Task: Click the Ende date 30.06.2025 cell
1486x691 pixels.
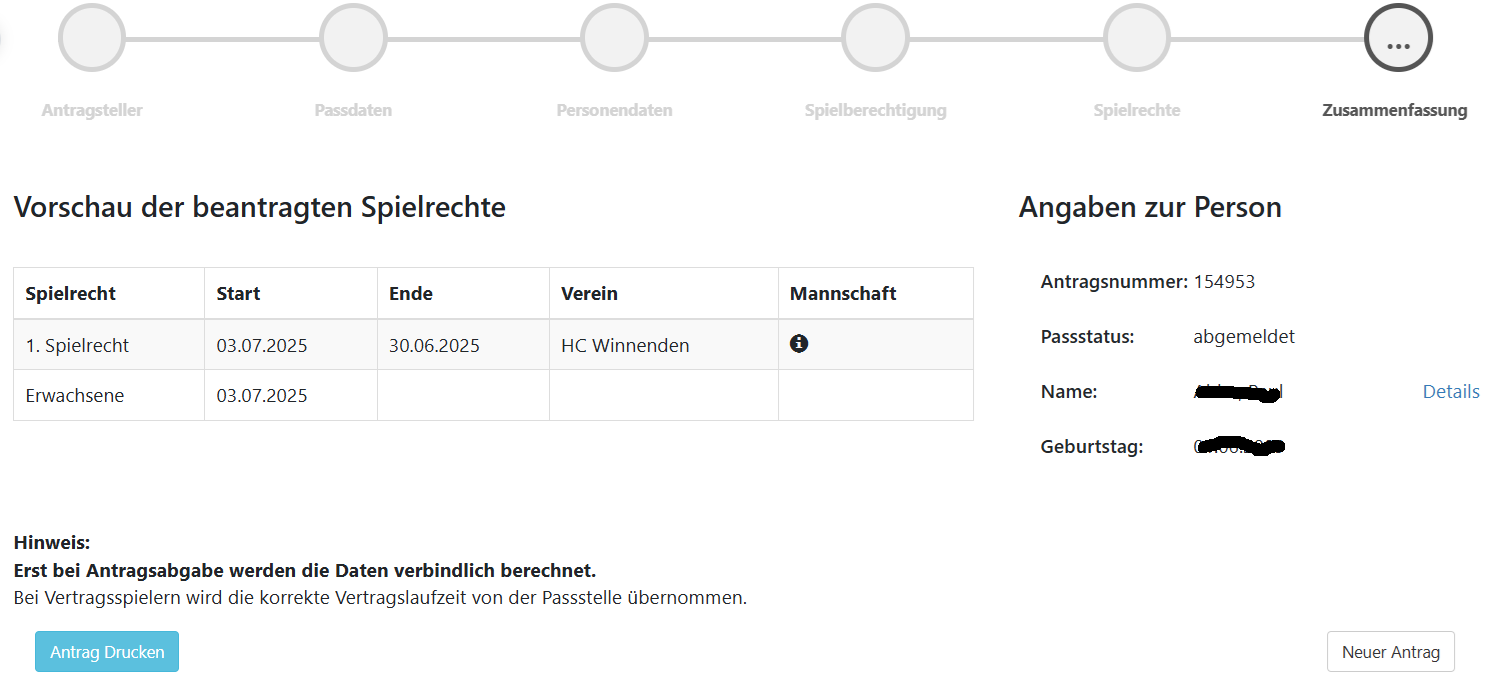Action: [x=434, y=346]
